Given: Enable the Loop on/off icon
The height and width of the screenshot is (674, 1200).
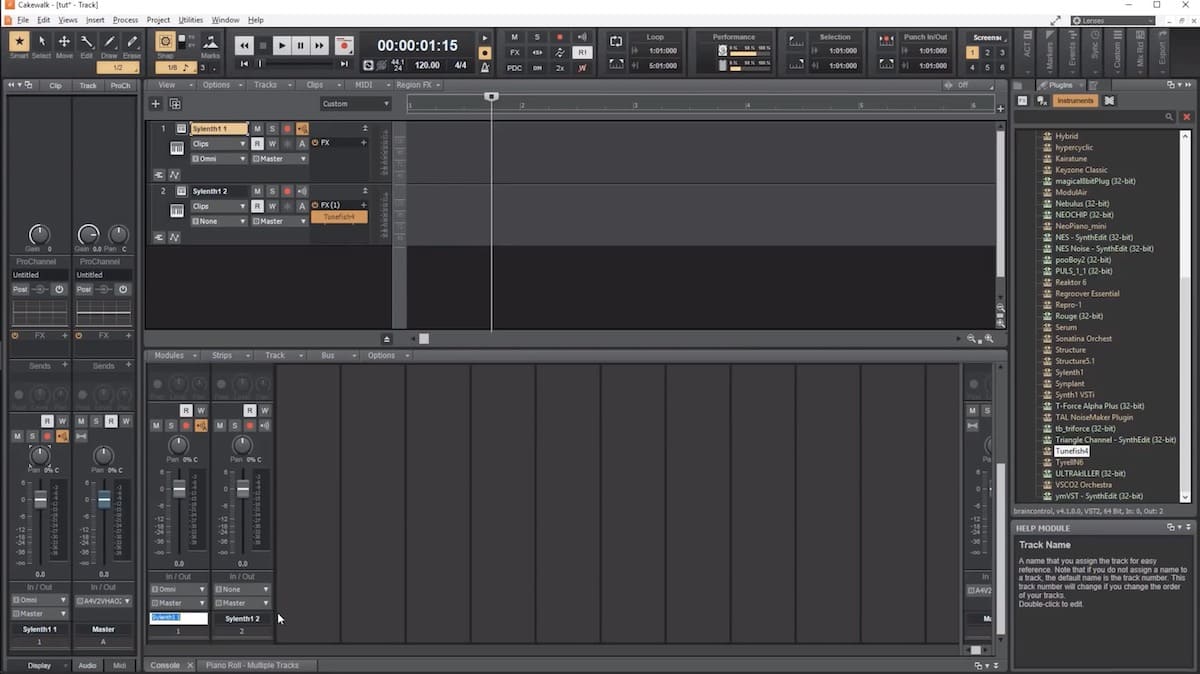Looking at the screenshot, I should click(616, 42).
